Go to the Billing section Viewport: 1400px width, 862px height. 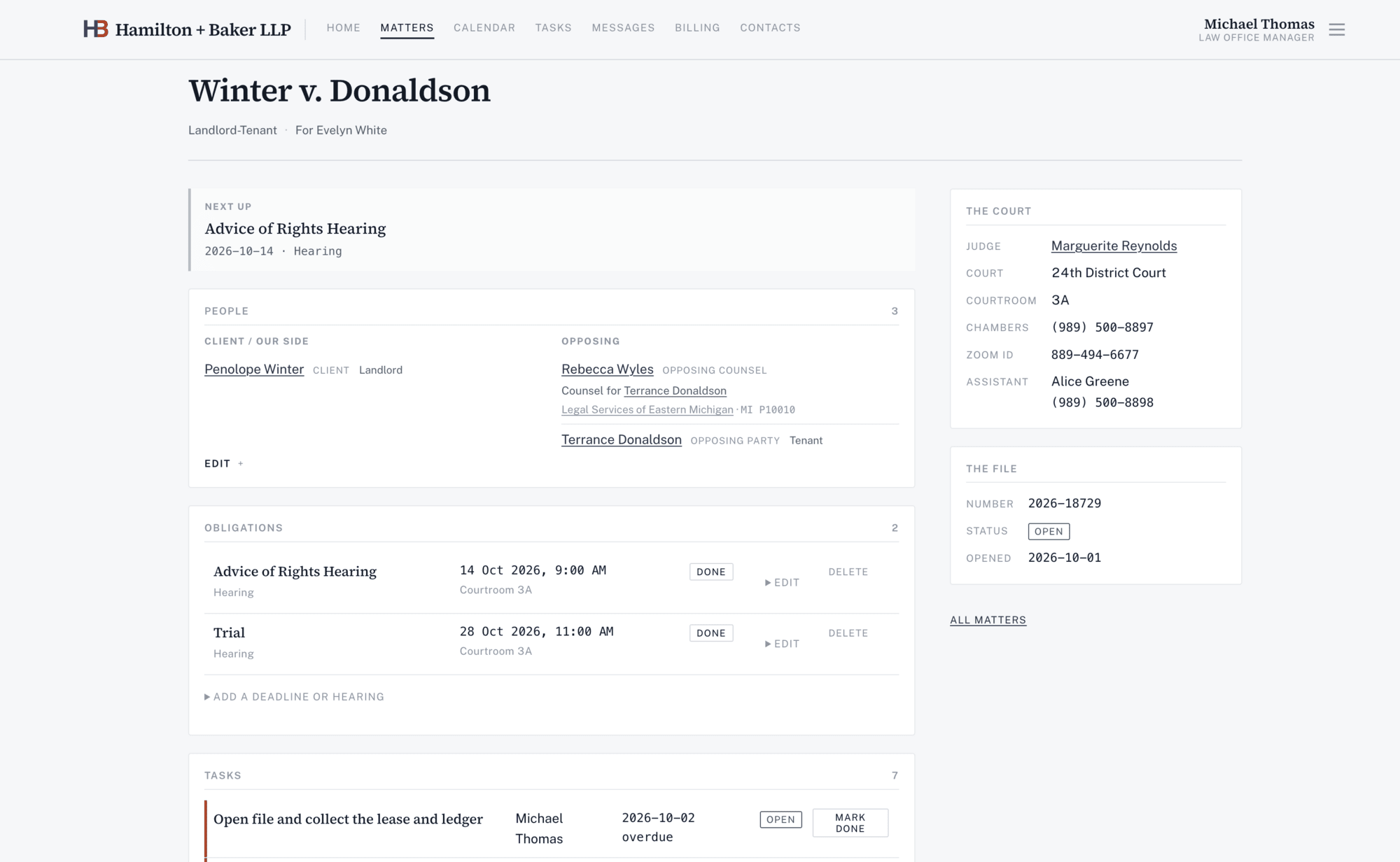697,28
